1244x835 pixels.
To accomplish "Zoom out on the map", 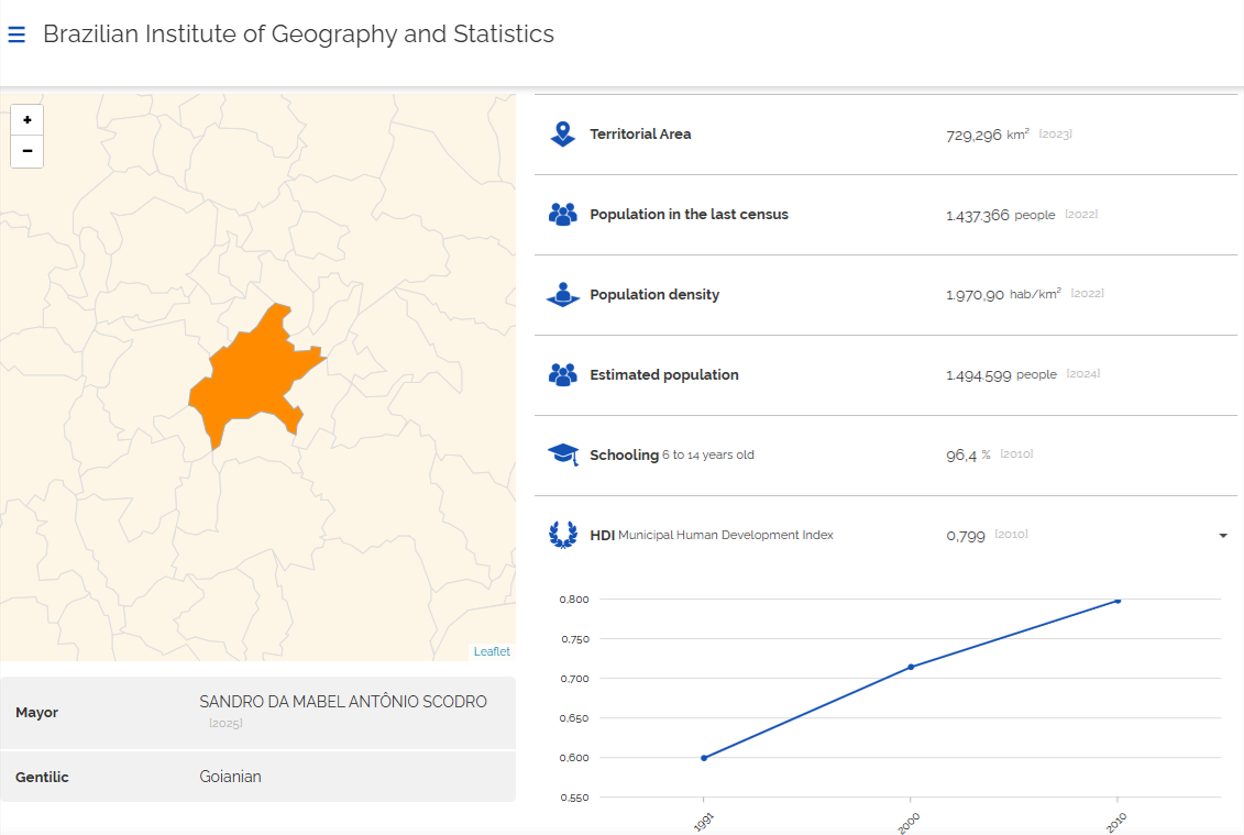I will 27,152.
